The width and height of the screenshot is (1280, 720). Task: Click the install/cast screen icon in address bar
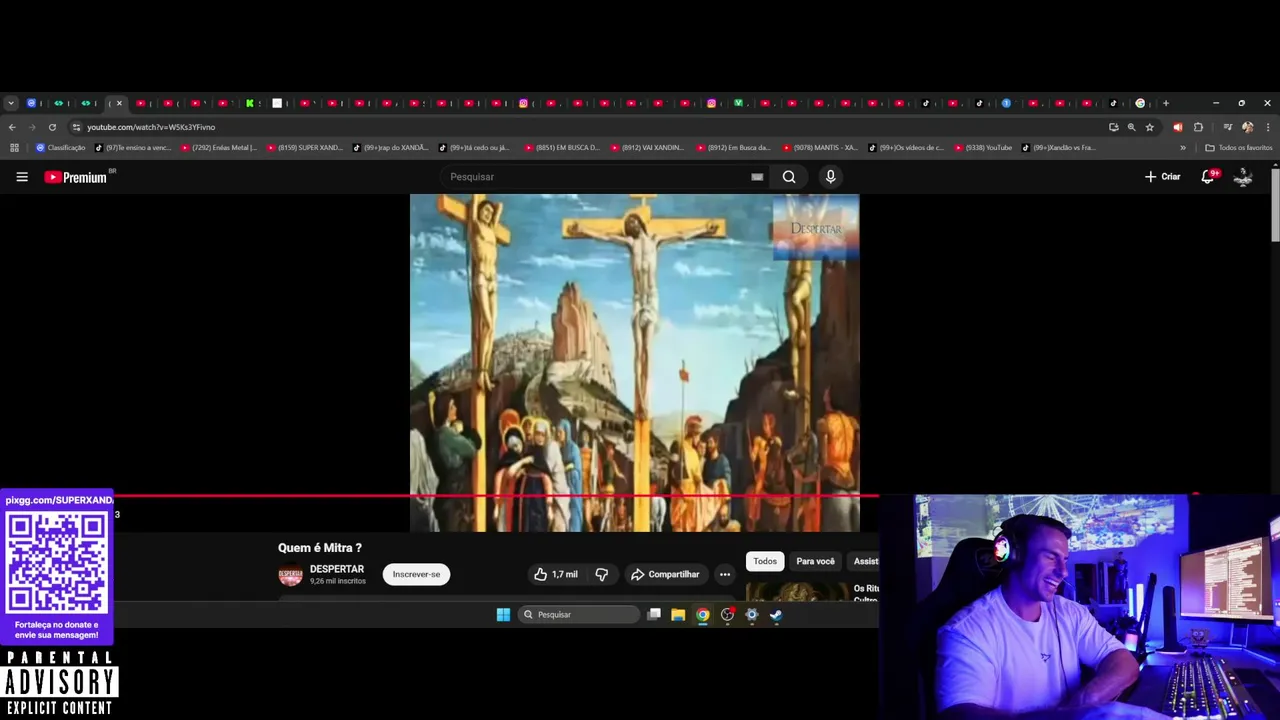[1114, 127]
